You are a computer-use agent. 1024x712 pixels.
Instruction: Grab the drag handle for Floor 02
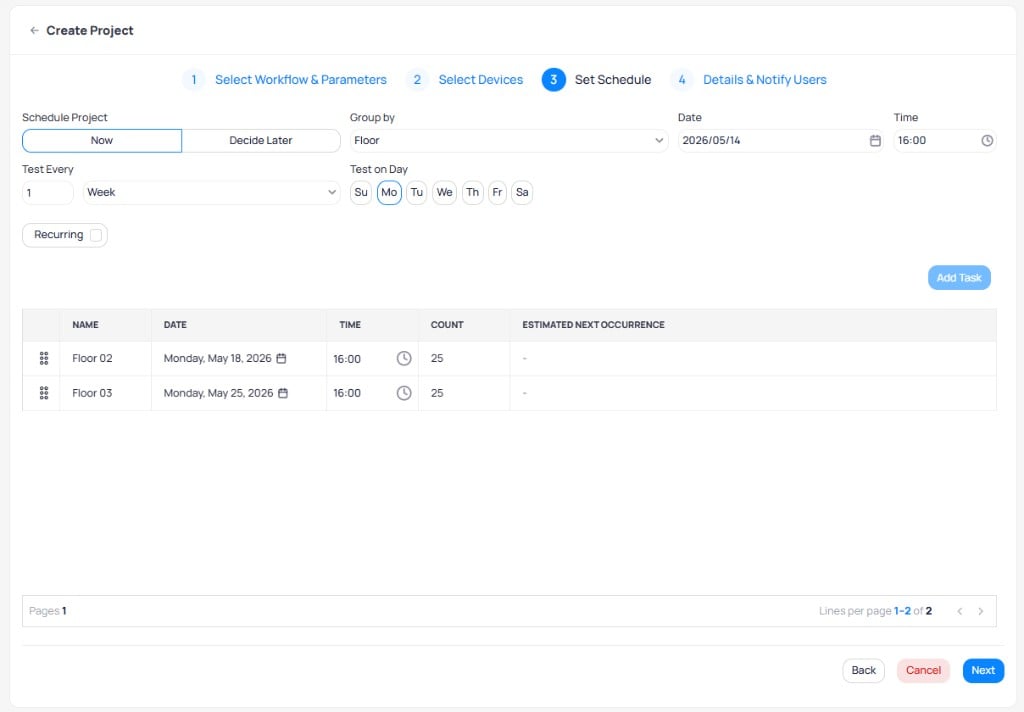click(x=44, y=359)
